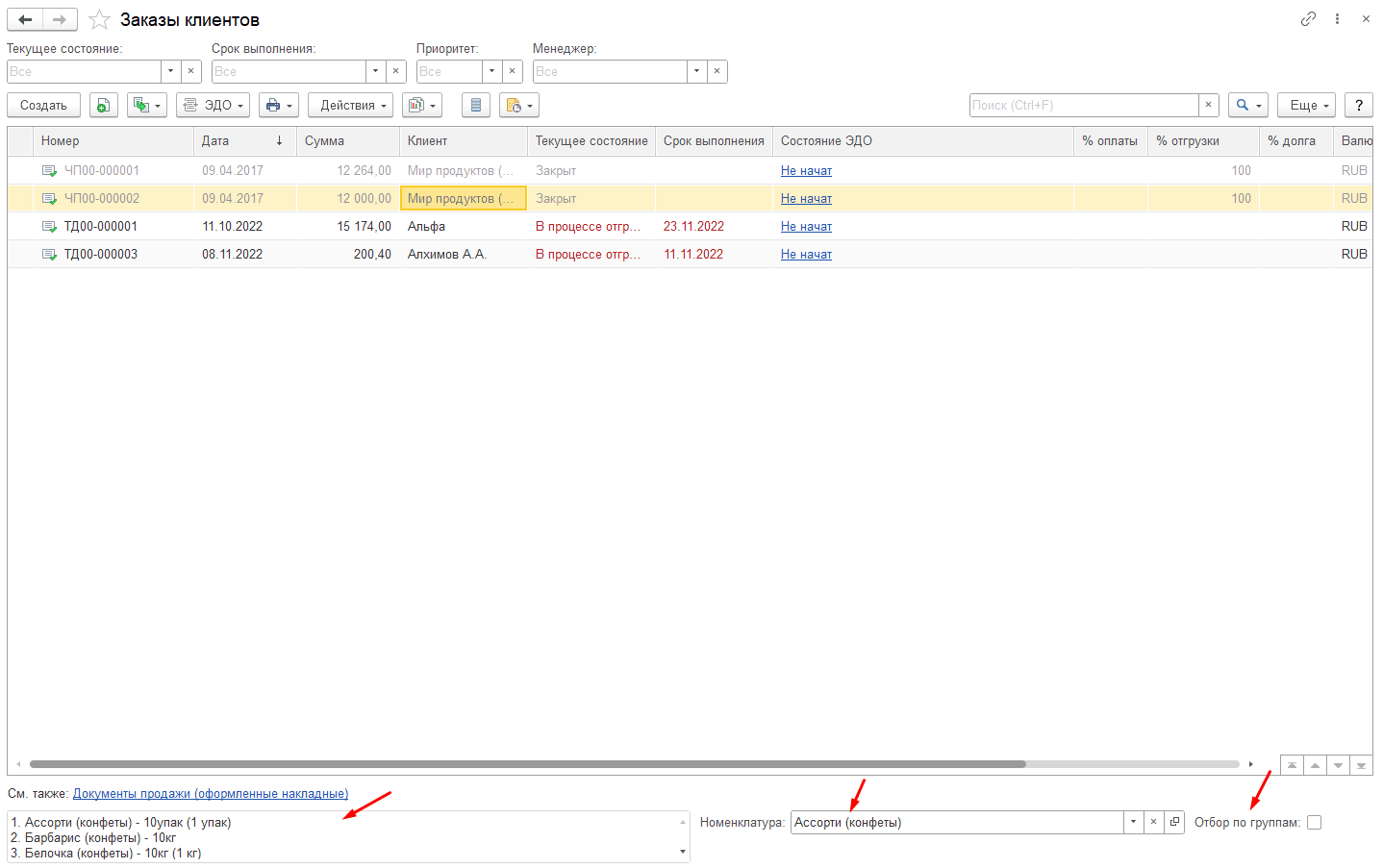Image resolution: width=1383 pixels, height=868 pixels.
Task: Click the document icon of order ЧП00-000001
Action: pyautogui.click(x=49, y=171)
